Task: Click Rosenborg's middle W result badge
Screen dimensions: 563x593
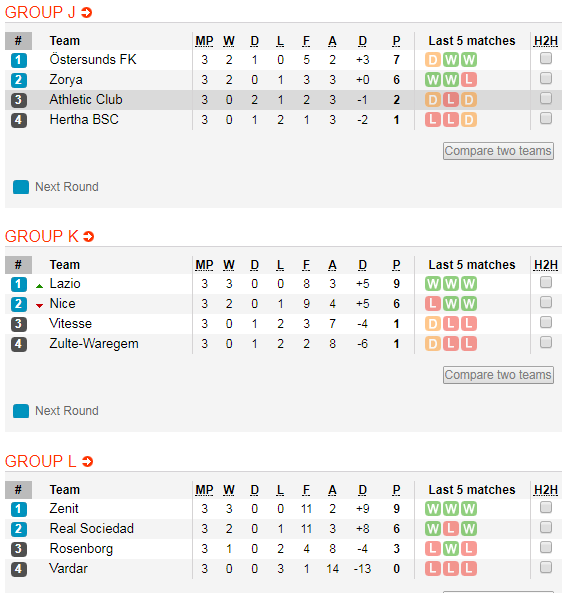Action: tap(451, 549)
